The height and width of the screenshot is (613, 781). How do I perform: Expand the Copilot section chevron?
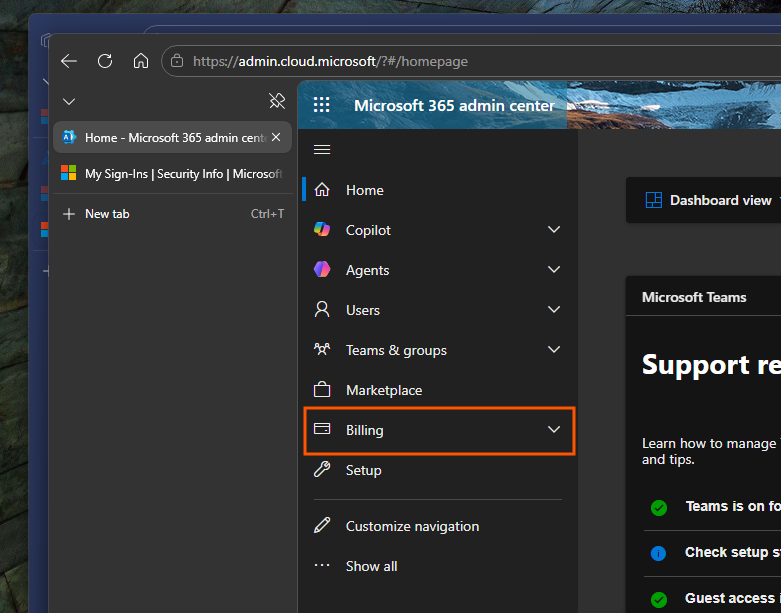[554, 230]
